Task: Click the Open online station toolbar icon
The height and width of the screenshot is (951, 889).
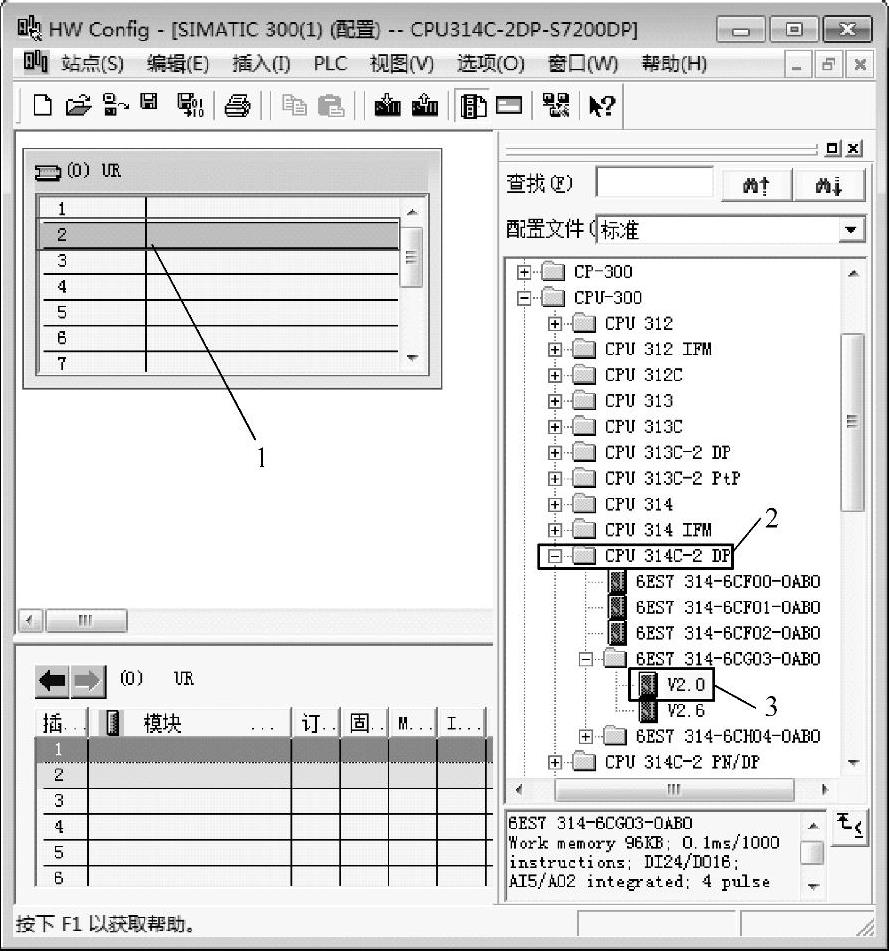Action: pyautogui.click(x=115, y=105)
